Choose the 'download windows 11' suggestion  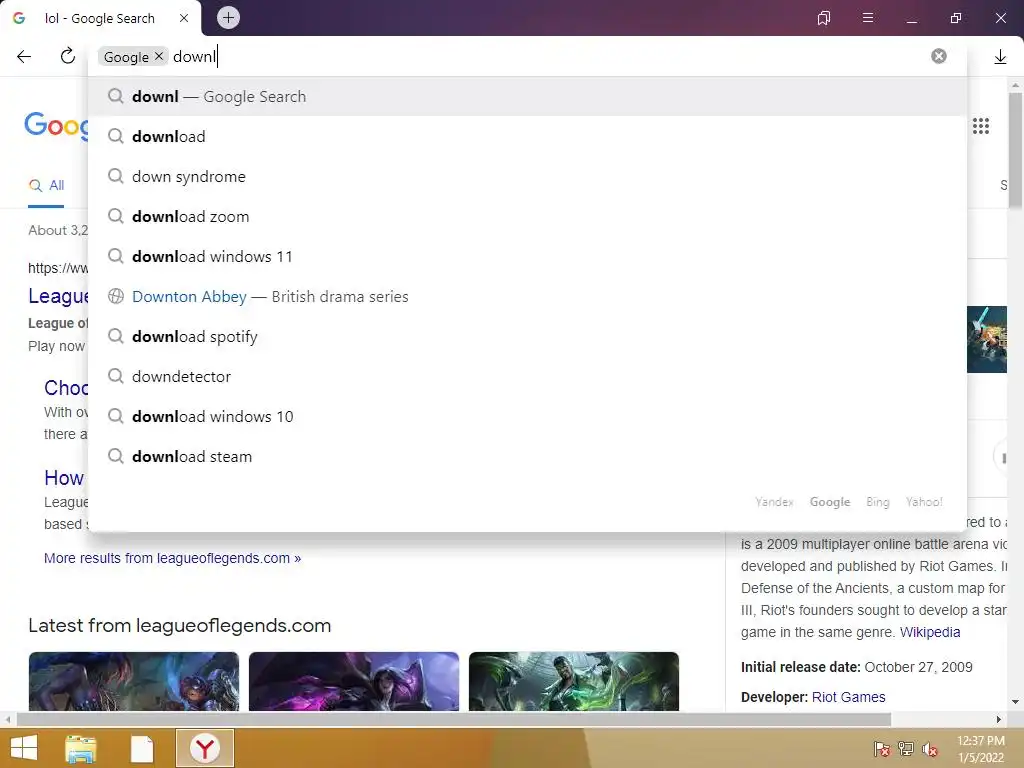coord(528,257)
